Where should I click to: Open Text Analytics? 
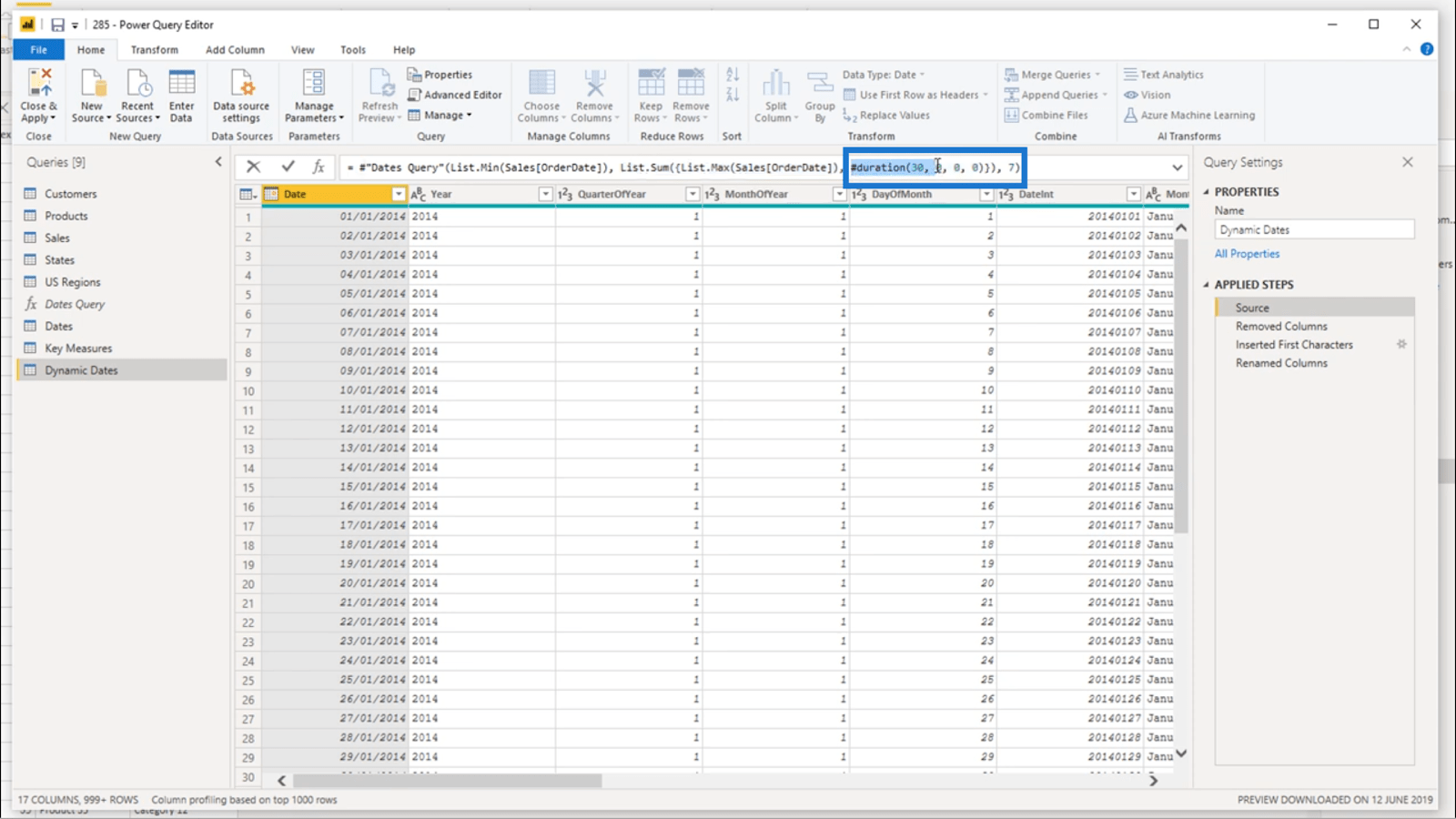point(1163,75)
